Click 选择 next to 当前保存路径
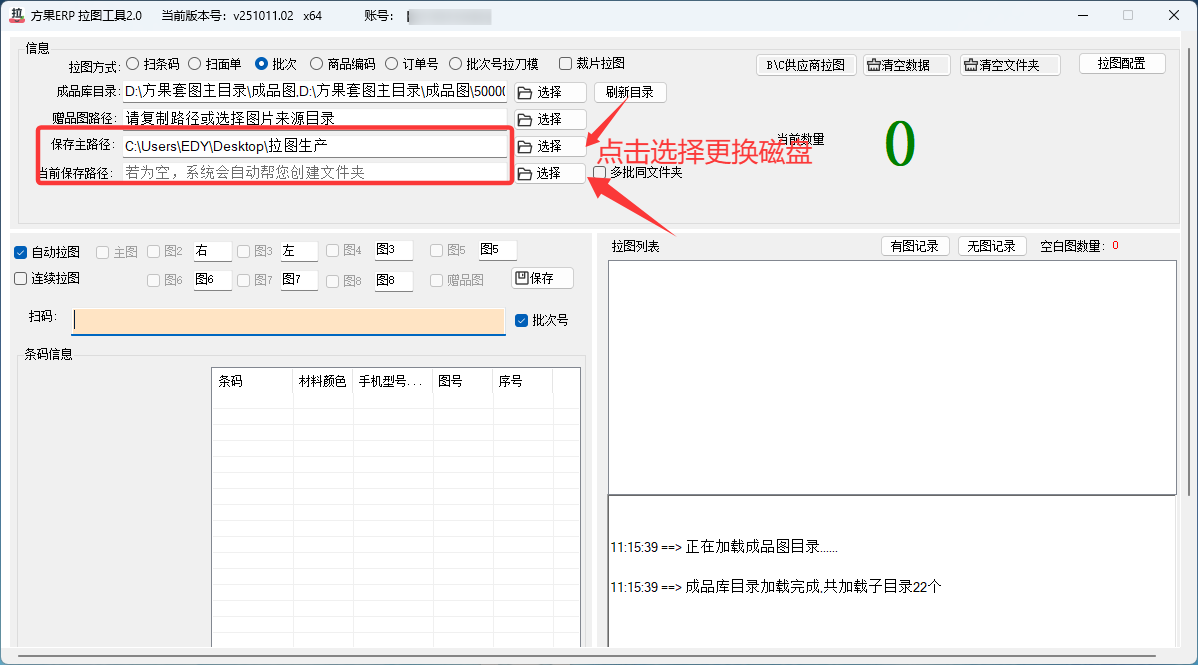Image resolution: width=1198 pixels, height=665 pixels. coord(550,174)
